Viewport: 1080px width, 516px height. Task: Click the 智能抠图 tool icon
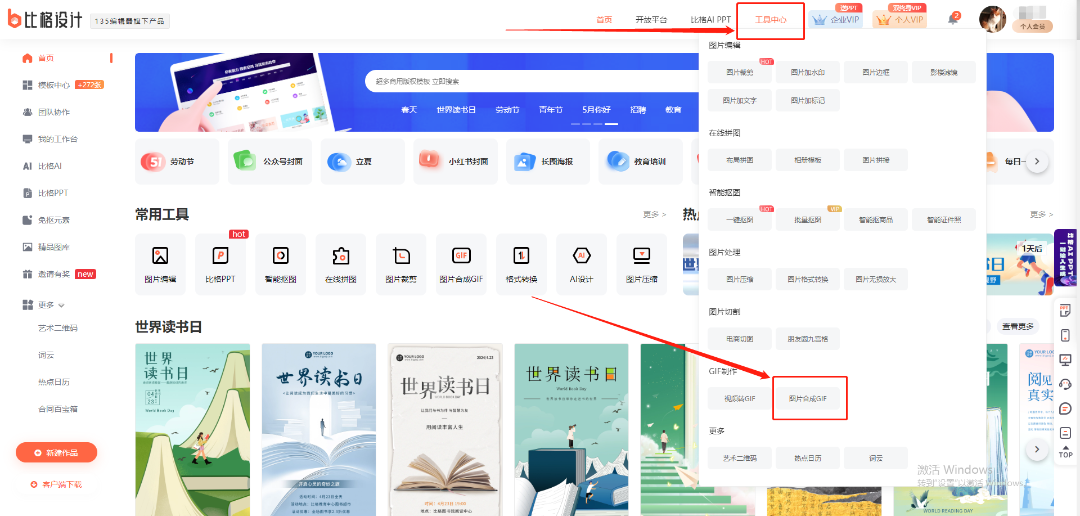(x=281, y=256)
